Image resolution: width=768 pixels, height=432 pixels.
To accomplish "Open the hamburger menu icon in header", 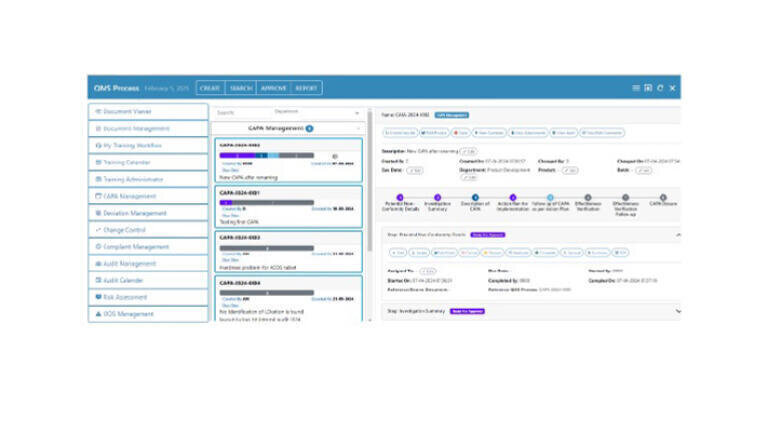I will (x=636, y=88).
